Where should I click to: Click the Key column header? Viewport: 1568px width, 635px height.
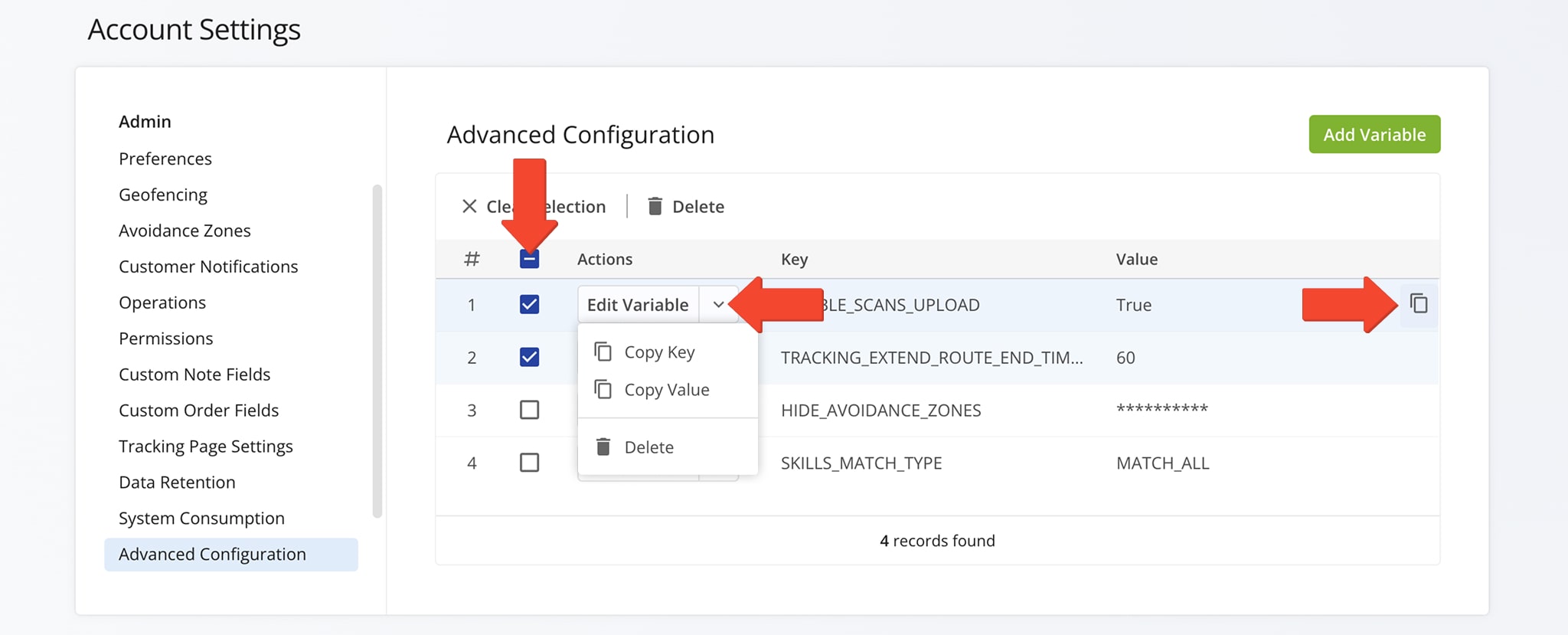coord(794,259)
